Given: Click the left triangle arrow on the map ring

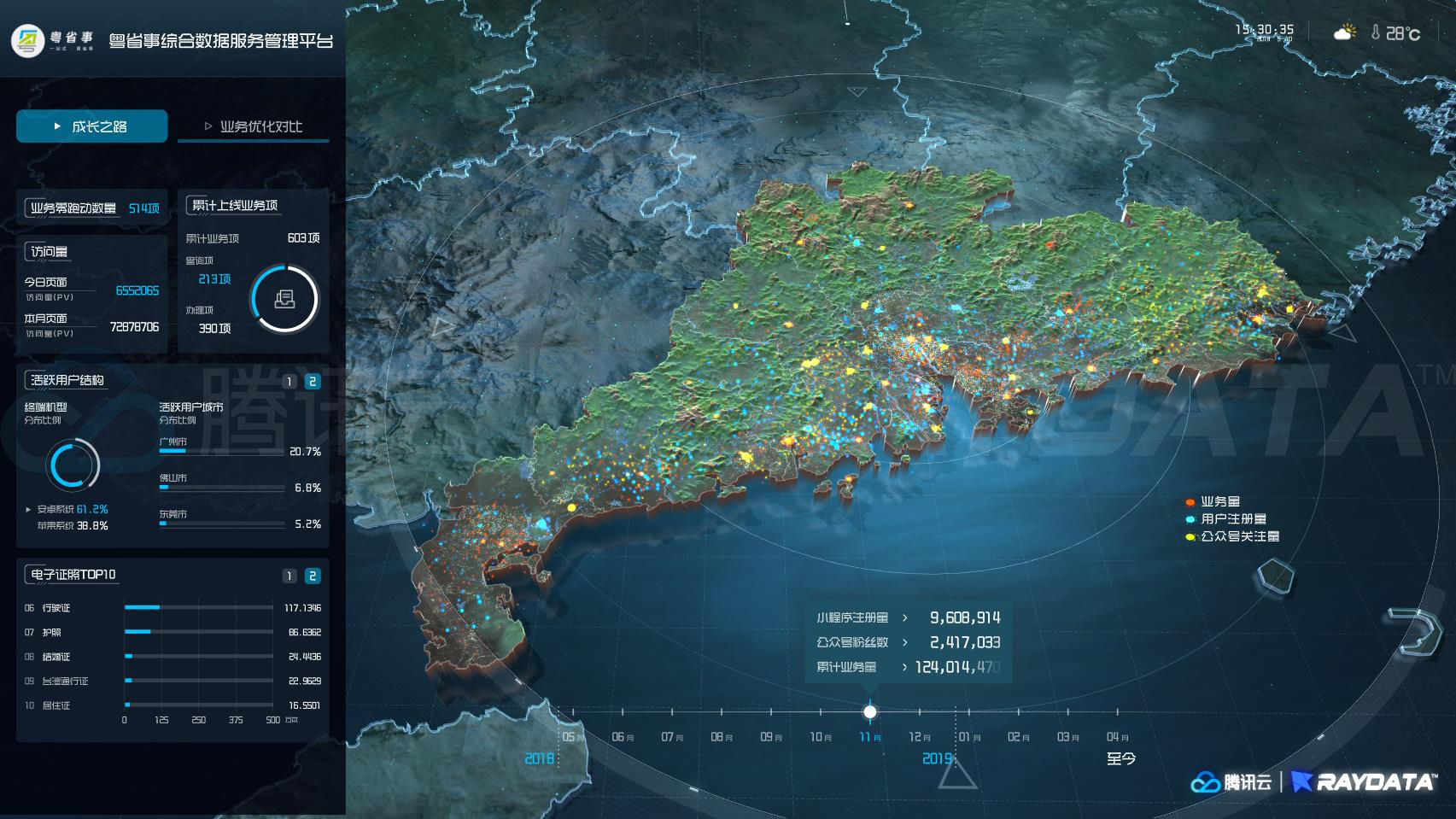Looking at the screenshot, I should pos(442,326).
